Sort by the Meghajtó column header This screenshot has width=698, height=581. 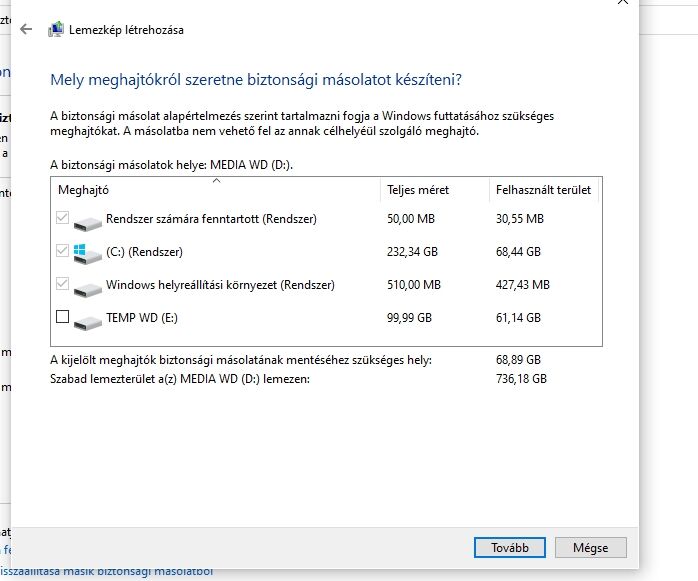click(x=216, y=190)
